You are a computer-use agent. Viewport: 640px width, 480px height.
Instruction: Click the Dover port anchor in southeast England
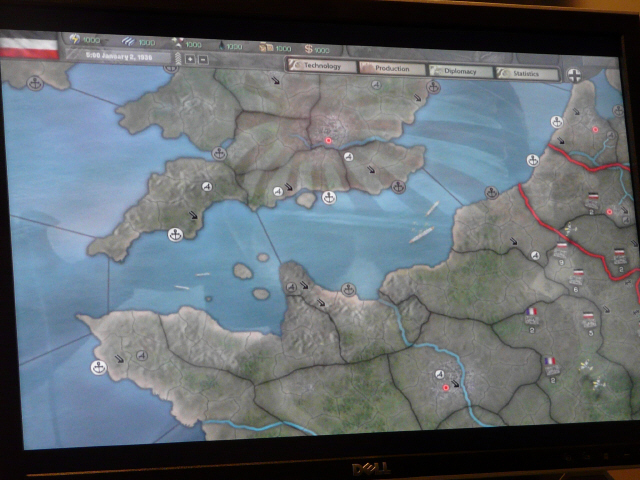click(398, 187)
